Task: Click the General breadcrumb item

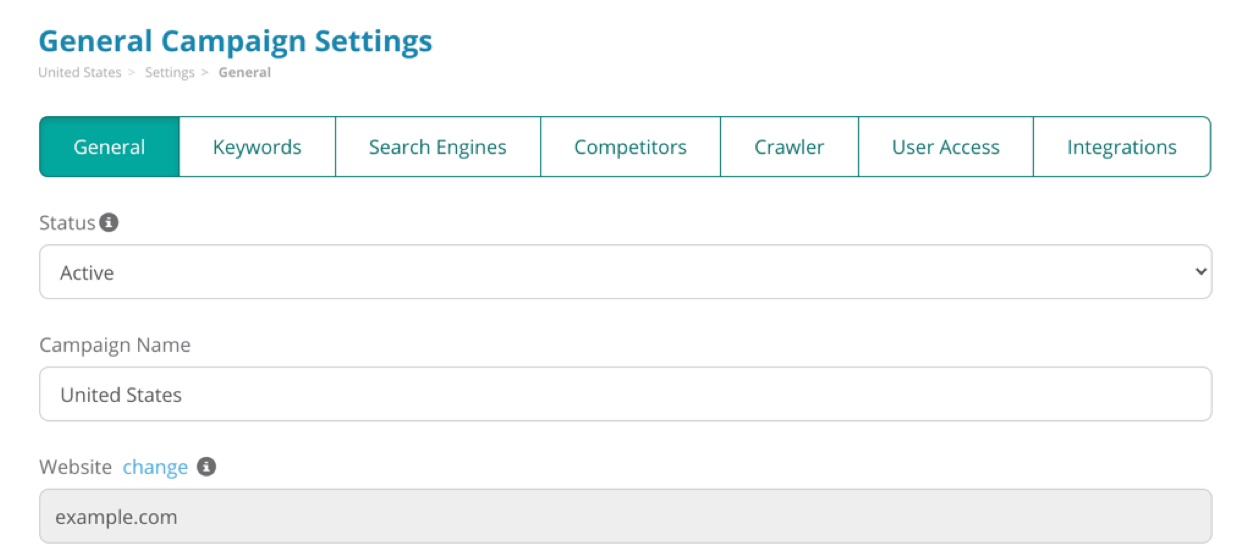Action: (245, 73)
